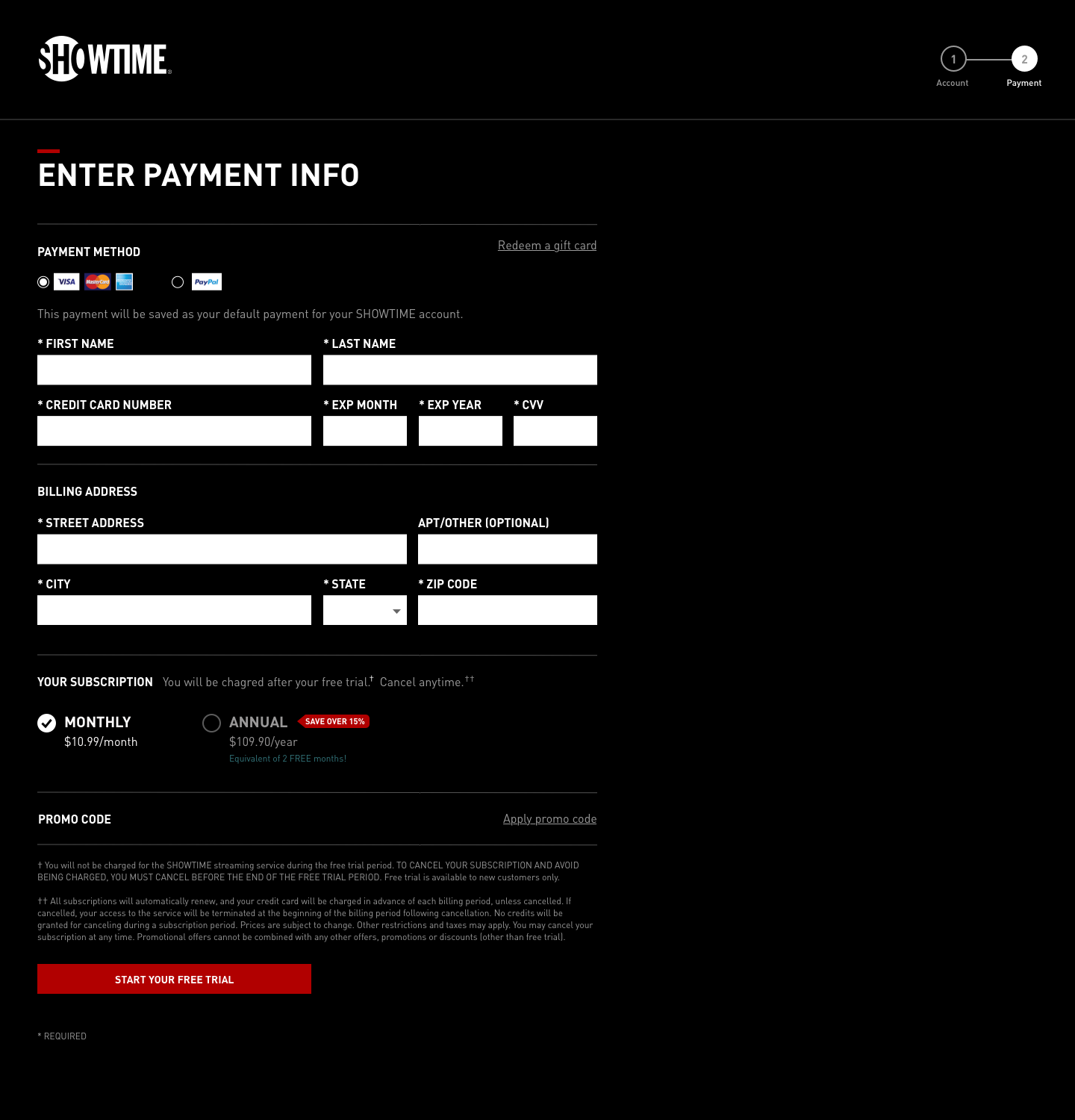Click the $10.99/month price text
This screenshot has height=1120, width=1075.
[x=101, y=741]
